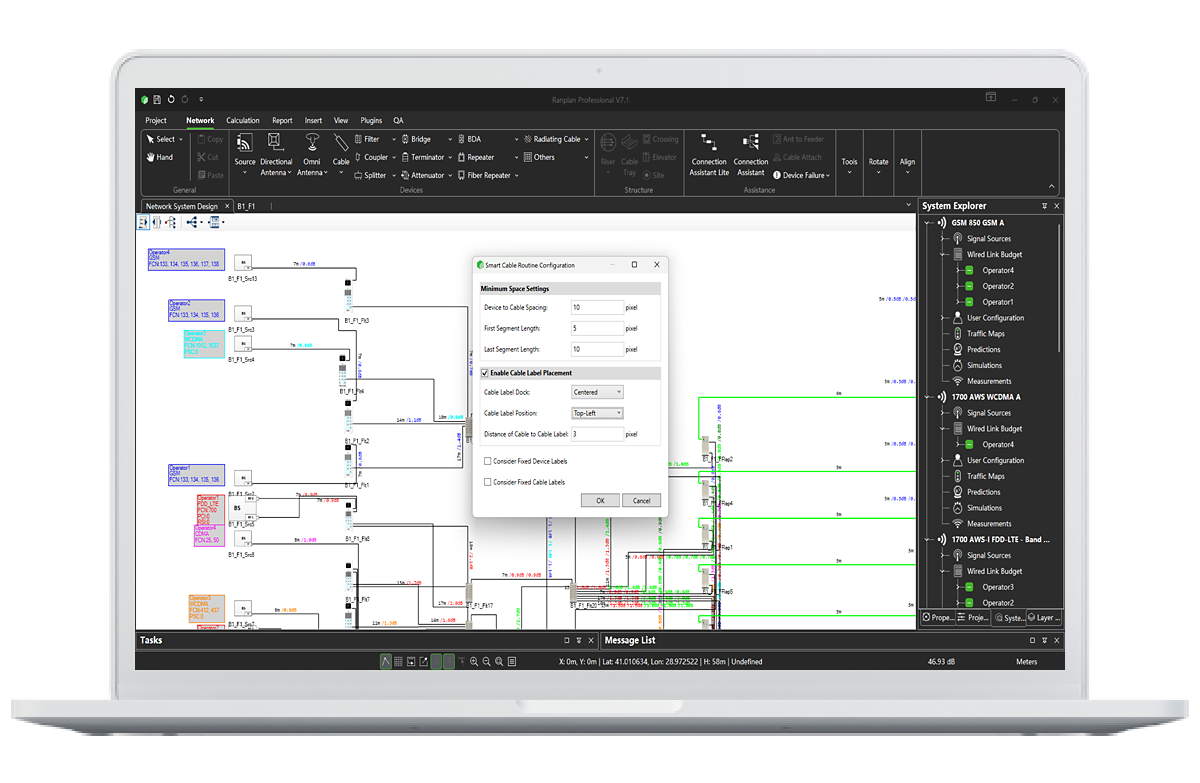The height and width of the screenshot is (783, 1200).
Task: Cancel the Smart Cable Routine dialog
Action: click(x=641, y=500)
